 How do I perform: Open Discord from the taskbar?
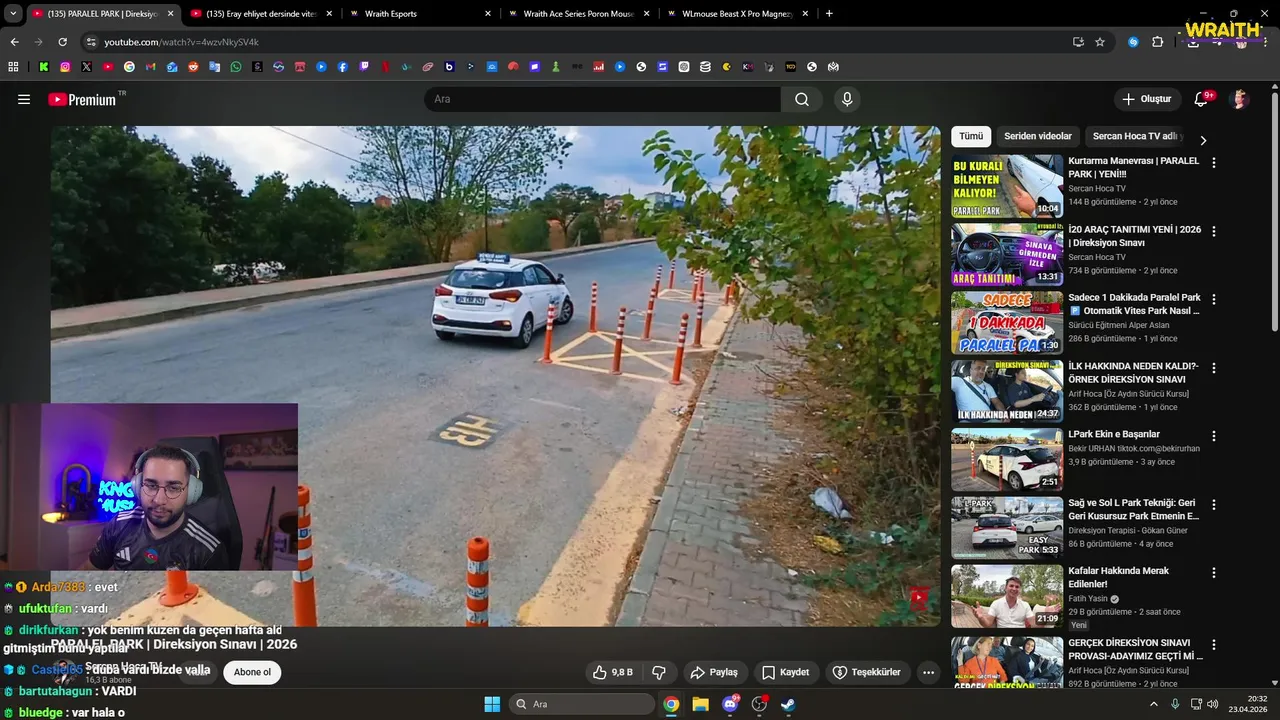[730, 704]
